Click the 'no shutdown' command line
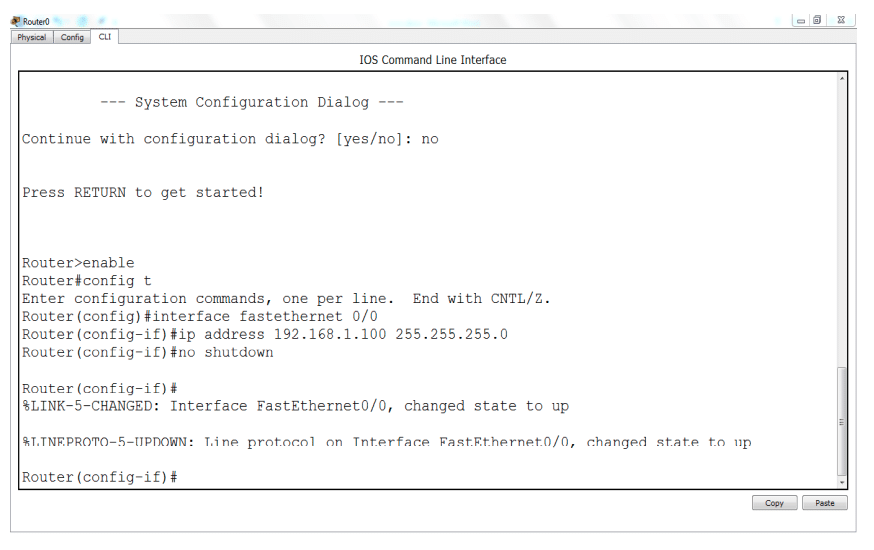Image resolution: width=874 pixels, height=550 pixels. tap(148, 353)
